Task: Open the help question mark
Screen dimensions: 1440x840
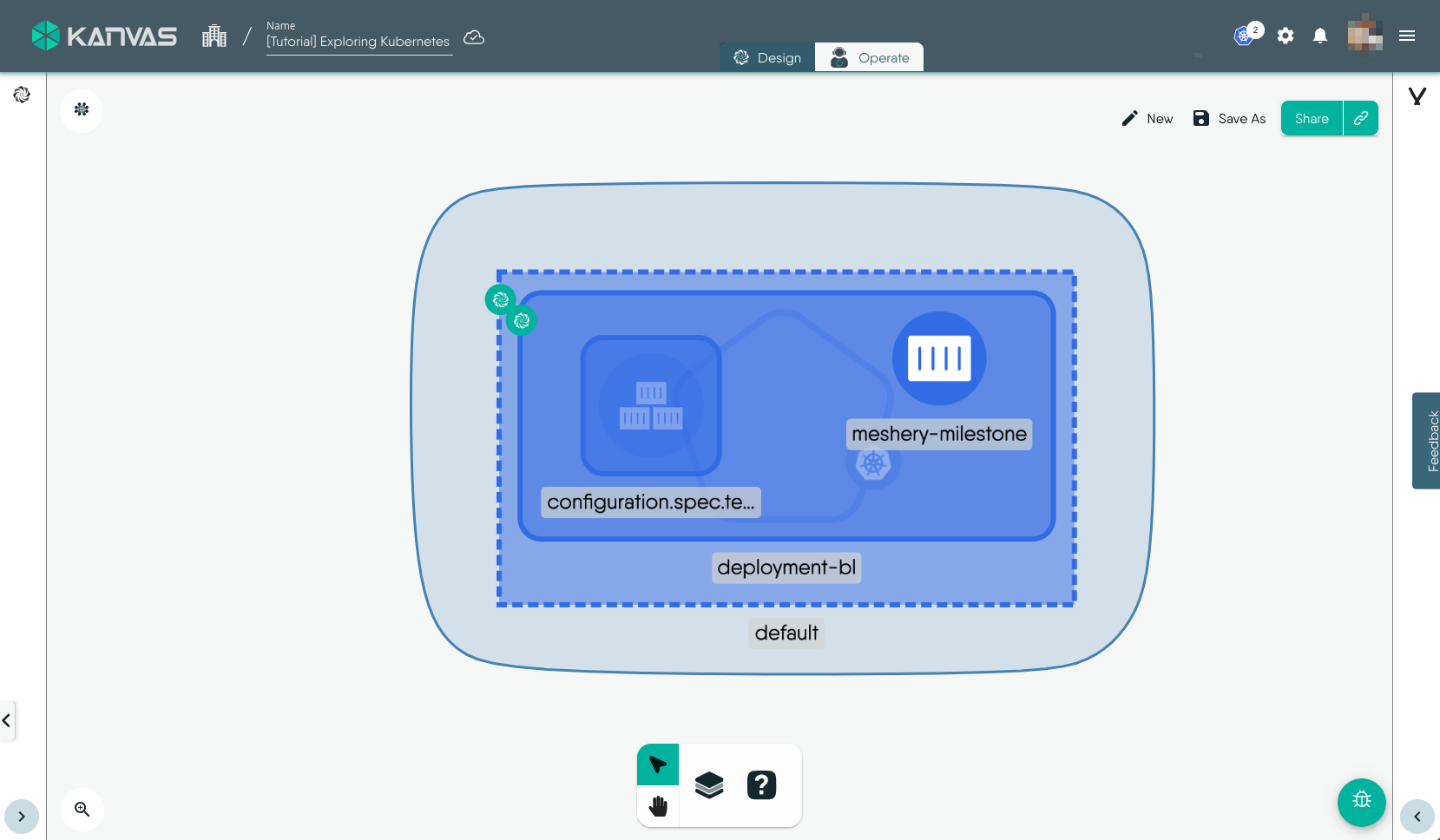Action: pos(761,785)
